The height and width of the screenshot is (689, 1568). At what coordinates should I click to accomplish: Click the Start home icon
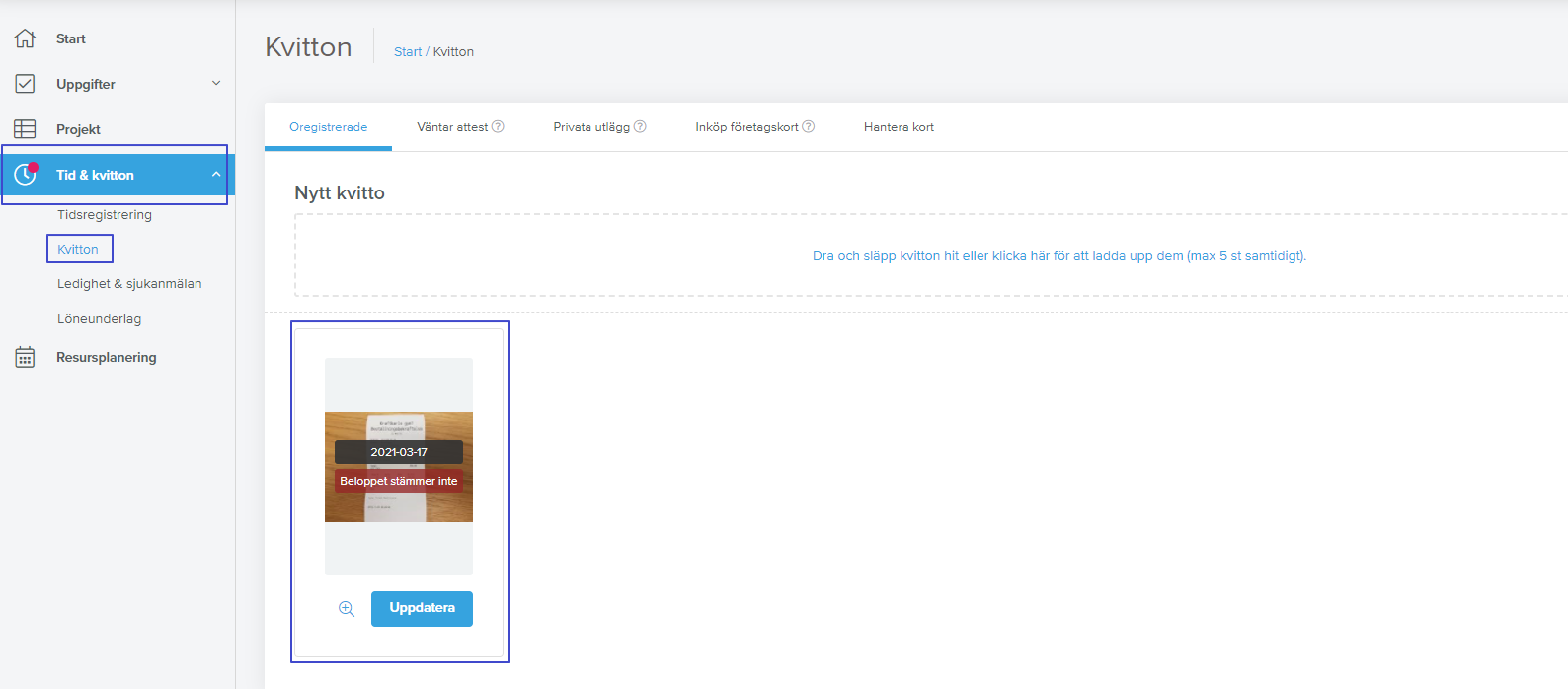click(x=25, y=38)
